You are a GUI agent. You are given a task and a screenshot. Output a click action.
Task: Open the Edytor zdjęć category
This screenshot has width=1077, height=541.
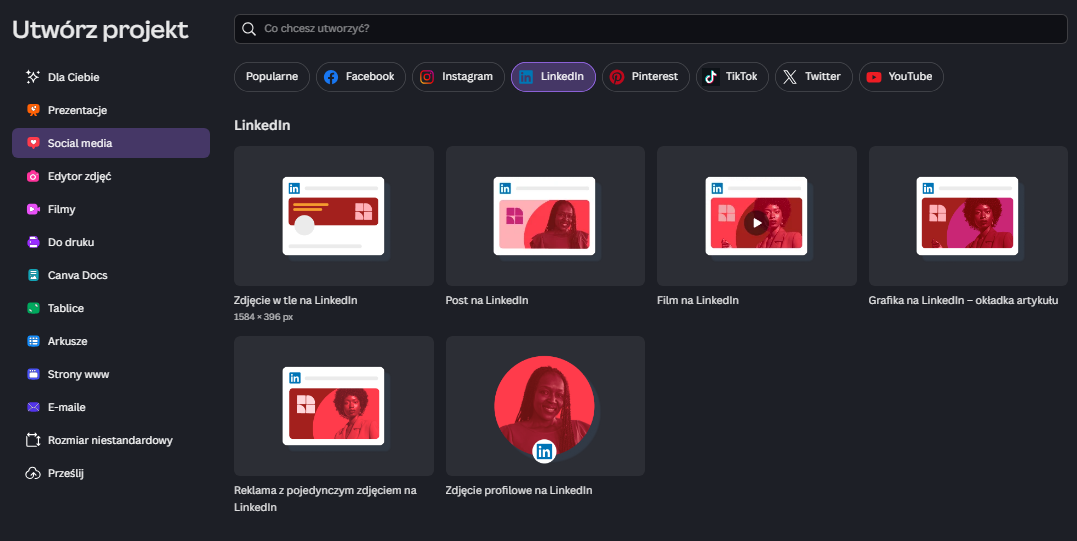click(111, 176)
